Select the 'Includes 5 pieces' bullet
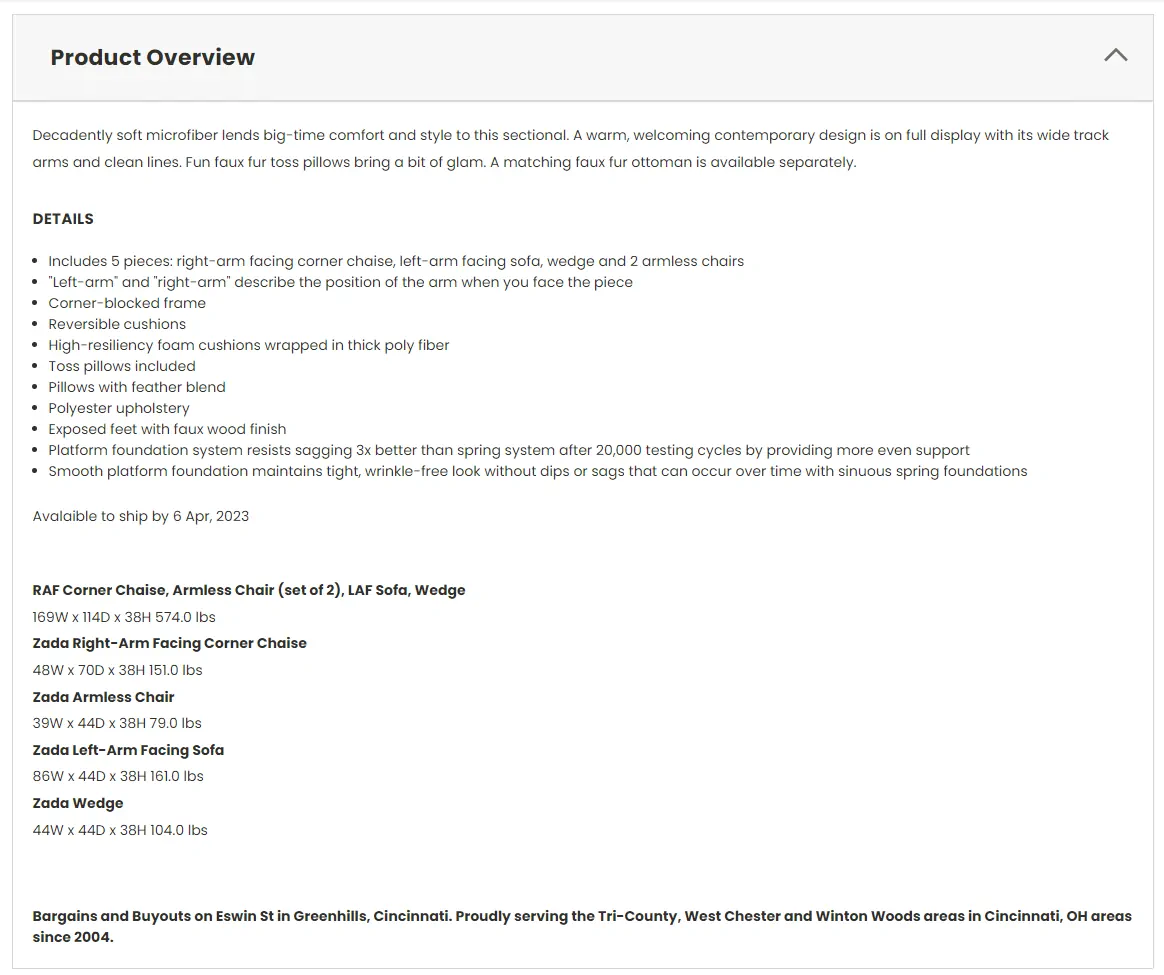The height and width of the screenshot is (975, 1164). click(x=396, y=261)
